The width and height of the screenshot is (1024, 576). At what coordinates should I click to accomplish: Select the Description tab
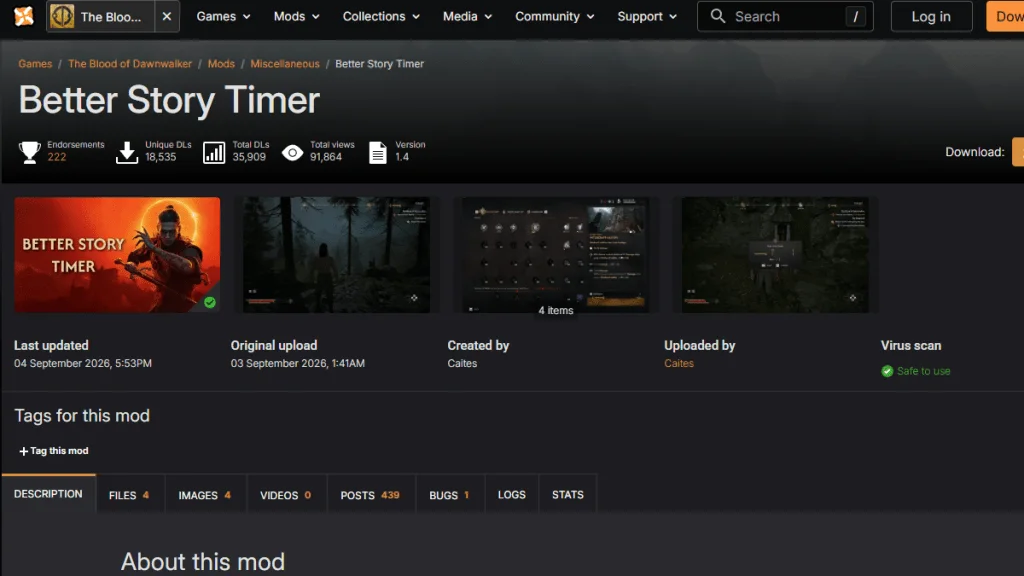pos(48,494)
